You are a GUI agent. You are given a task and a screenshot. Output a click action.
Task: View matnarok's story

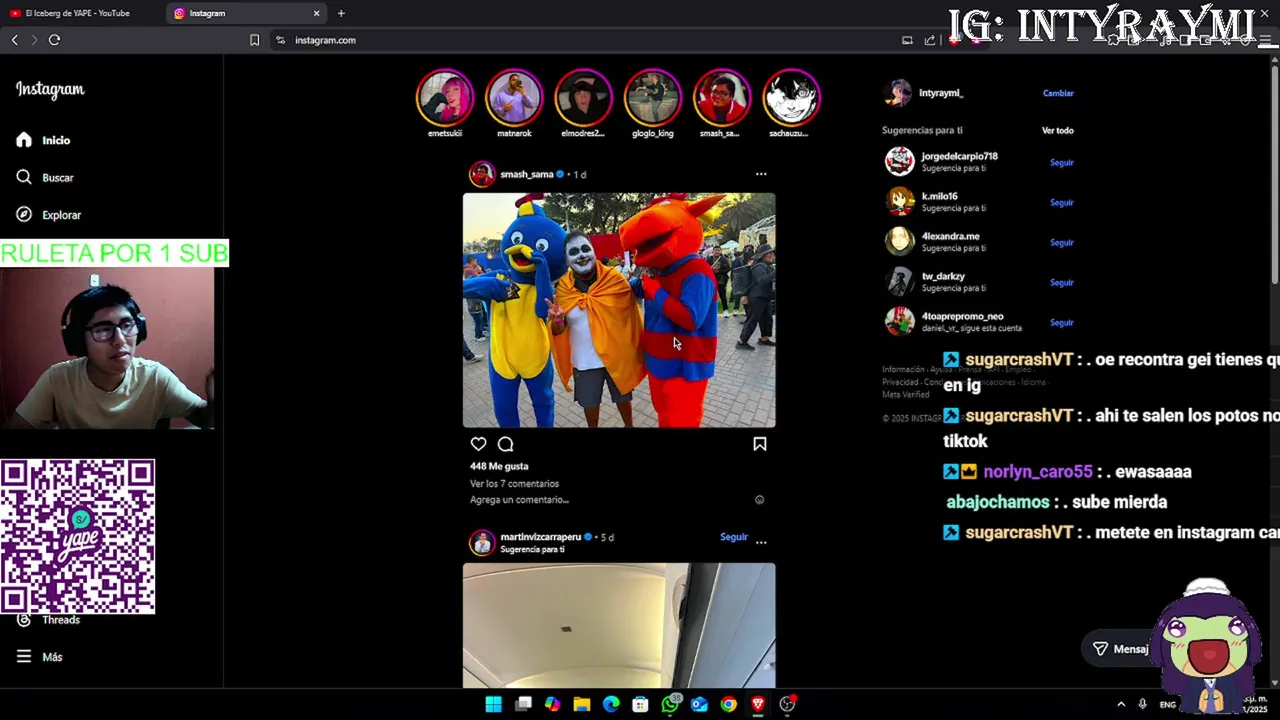pos(514,97)
